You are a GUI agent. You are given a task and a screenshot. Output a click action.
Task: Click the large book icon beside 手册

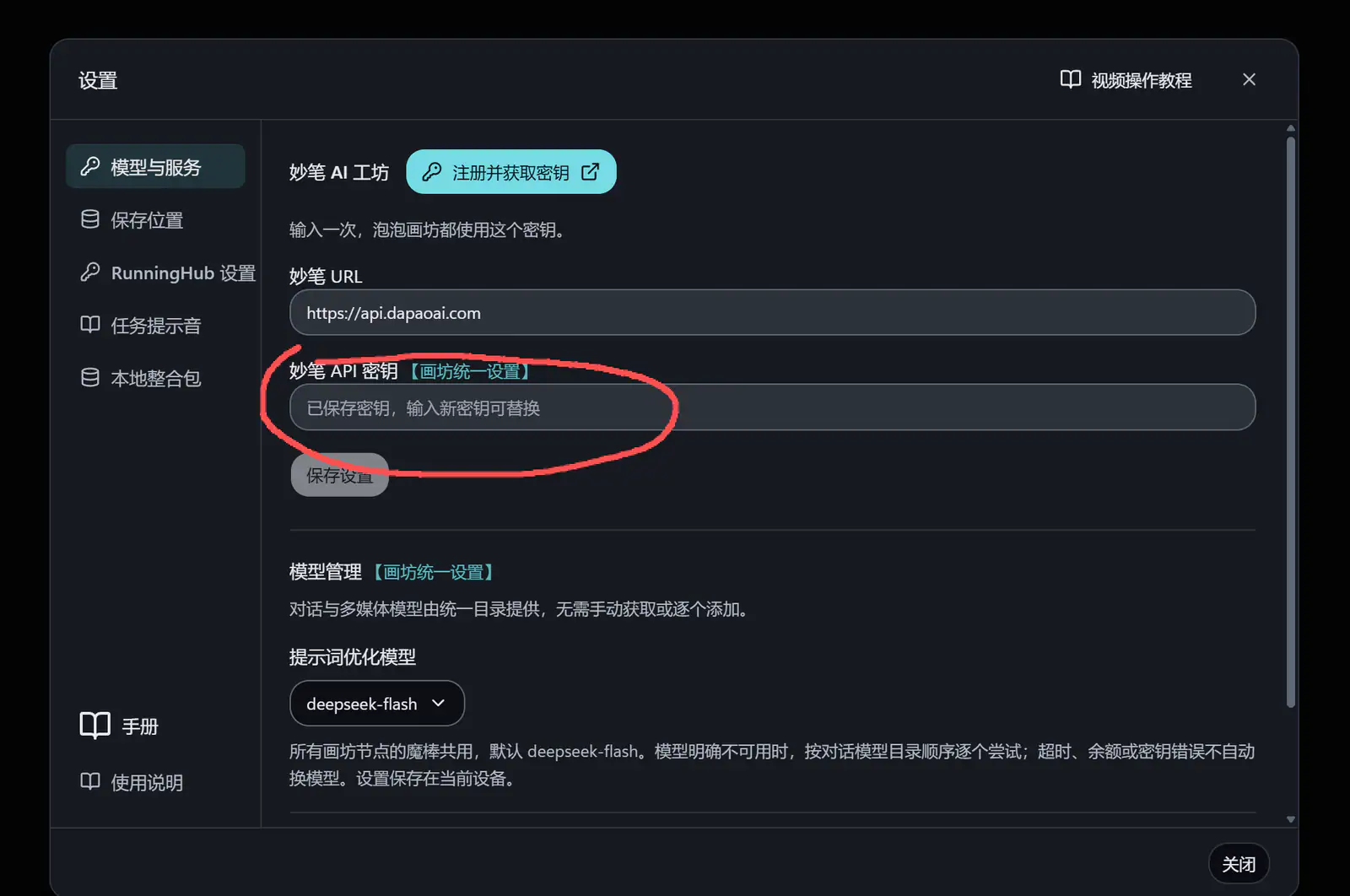[x=94, y=725]
